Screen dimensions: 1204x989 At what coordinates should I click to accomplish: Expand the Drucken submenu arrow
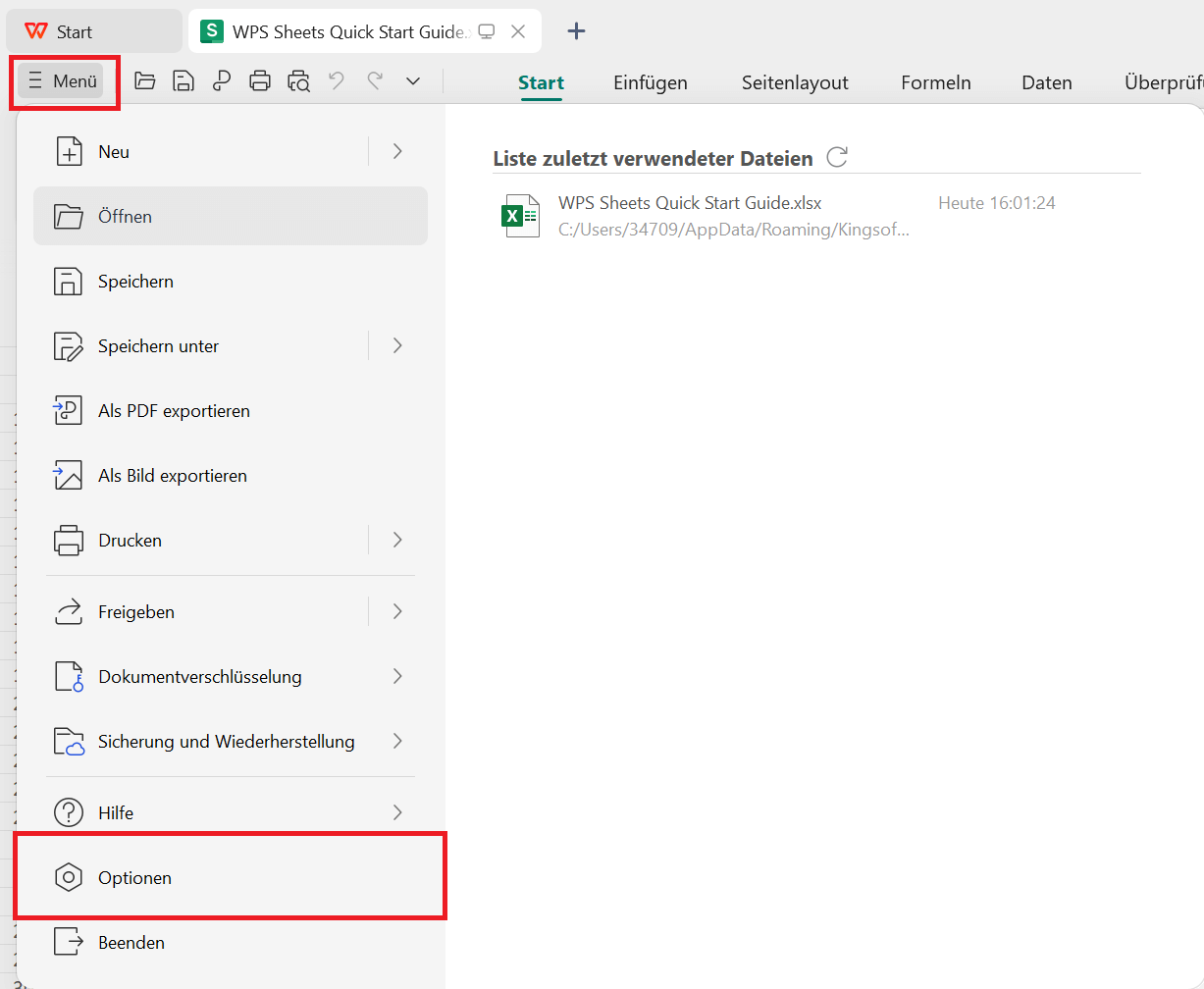397,540
